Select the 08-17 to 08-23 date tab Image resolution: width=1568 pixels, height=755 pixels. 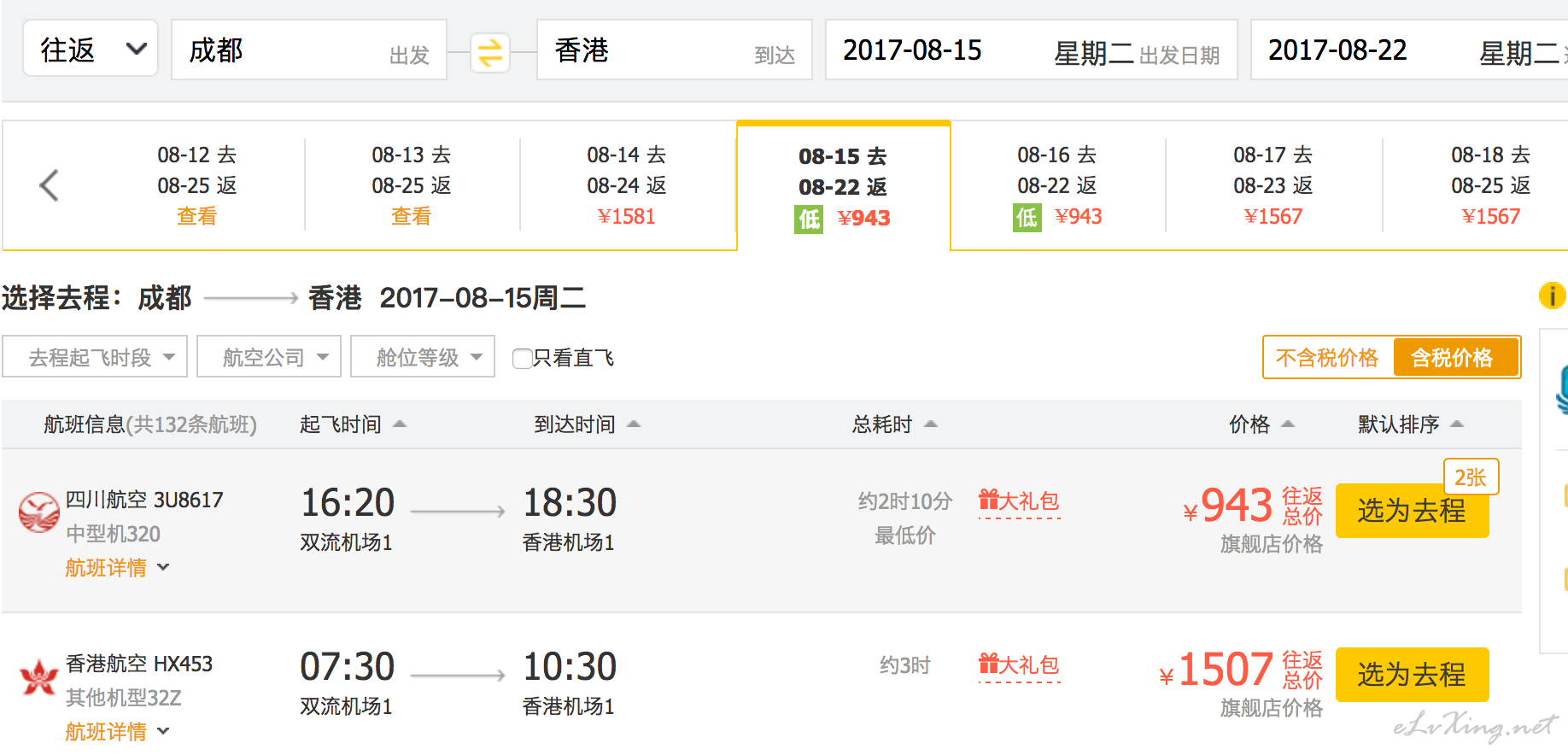click(1273, 185)
